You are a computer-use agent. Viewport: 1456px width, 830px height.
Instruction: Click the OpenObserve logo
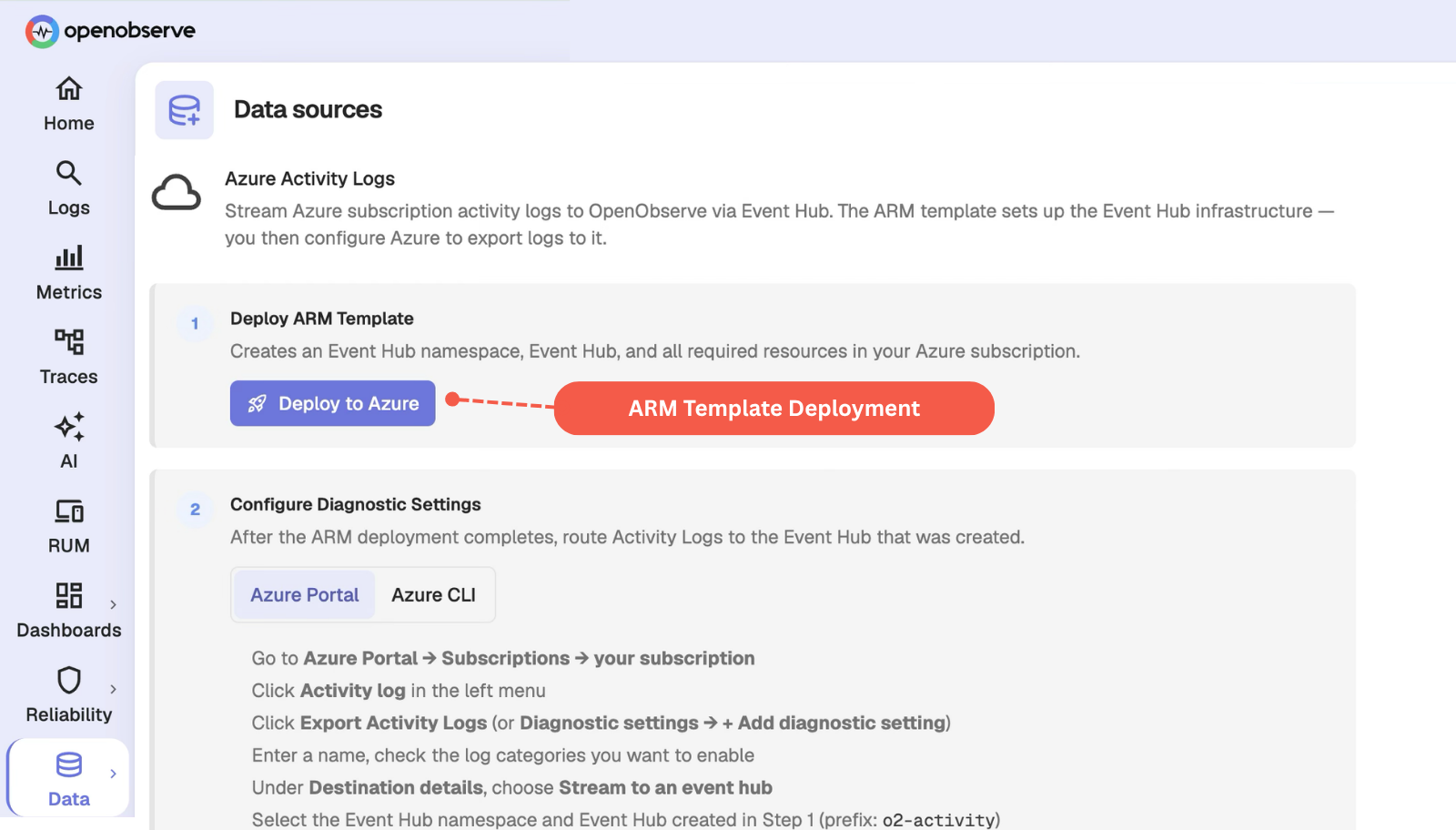pyautogui.click(x=110, y=31)
